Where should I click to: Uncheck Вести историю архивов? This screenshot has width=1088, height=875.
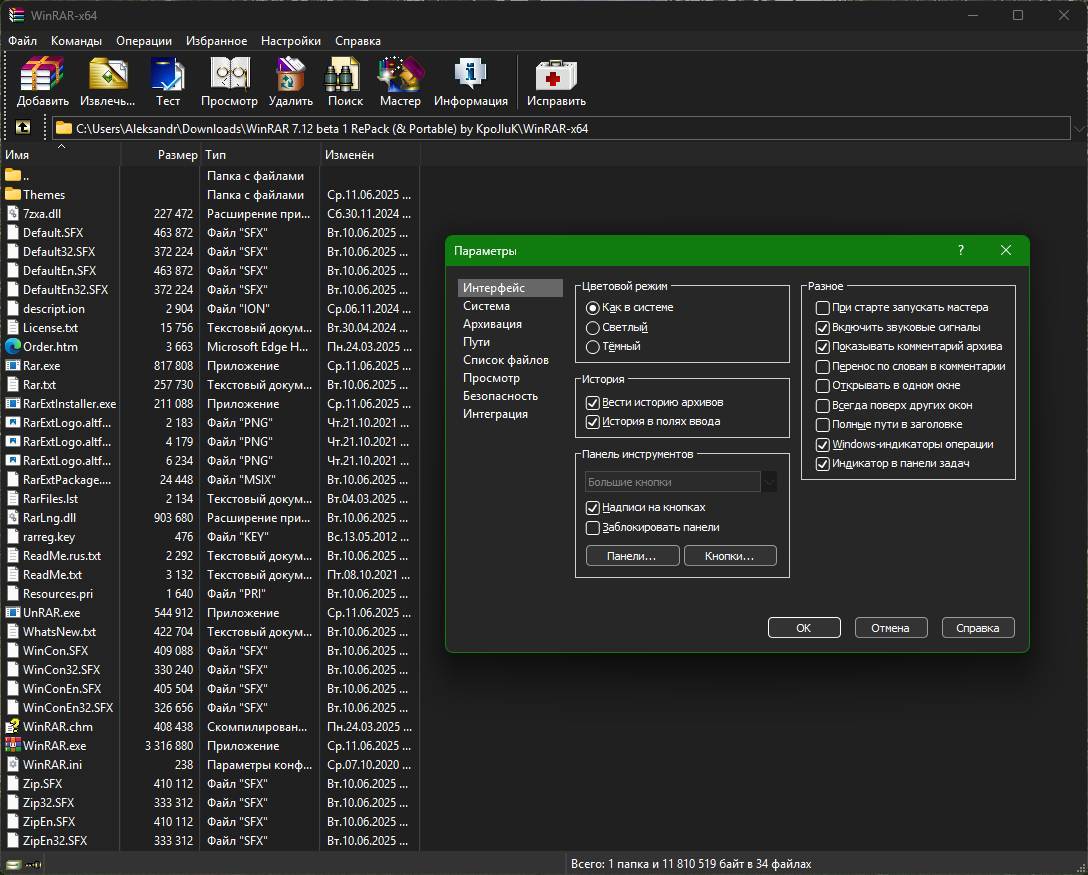click(x=593, y=402)
